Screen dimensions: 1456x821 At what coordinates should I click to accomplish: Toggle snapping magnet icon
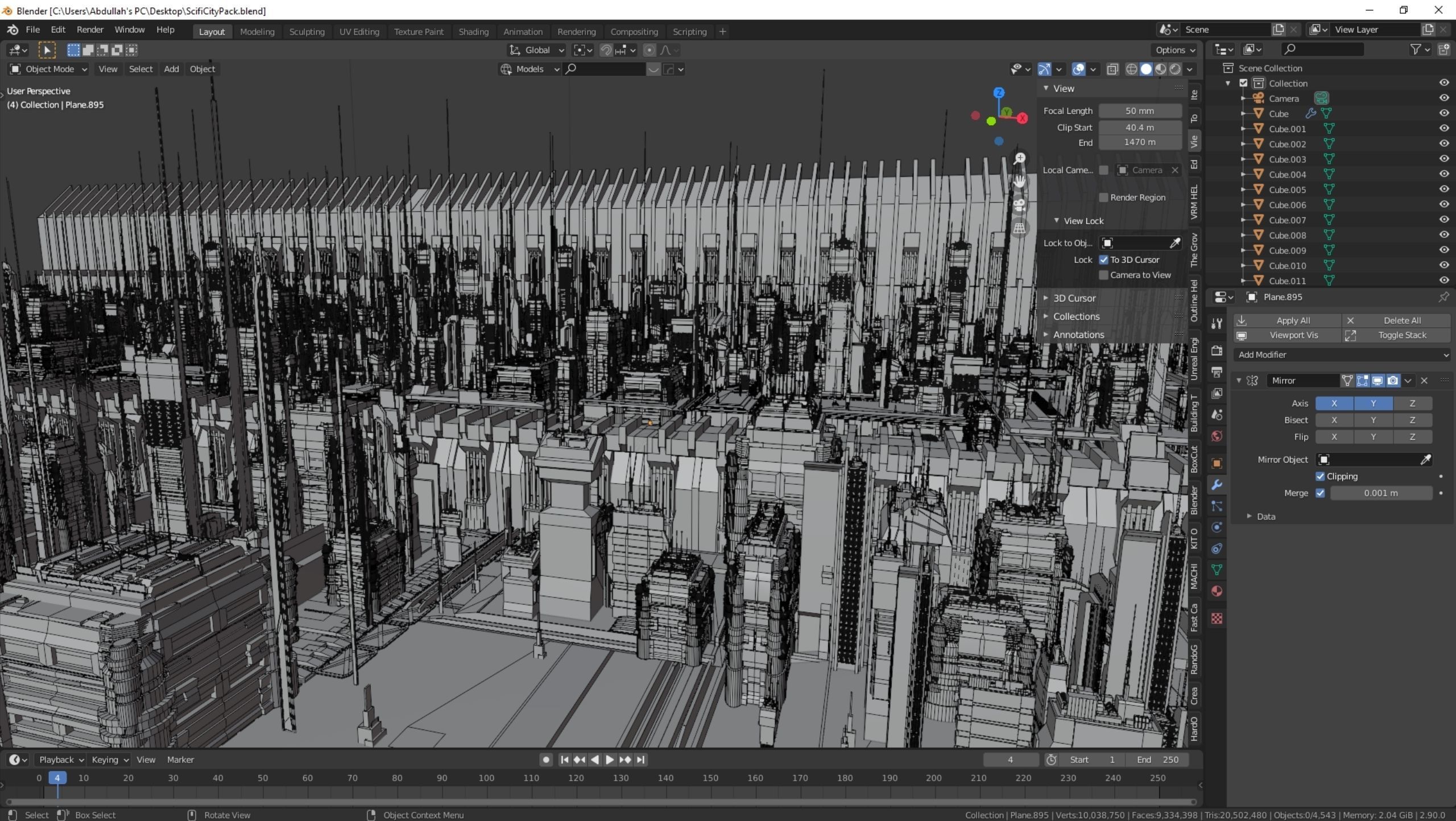click(606, 50)
